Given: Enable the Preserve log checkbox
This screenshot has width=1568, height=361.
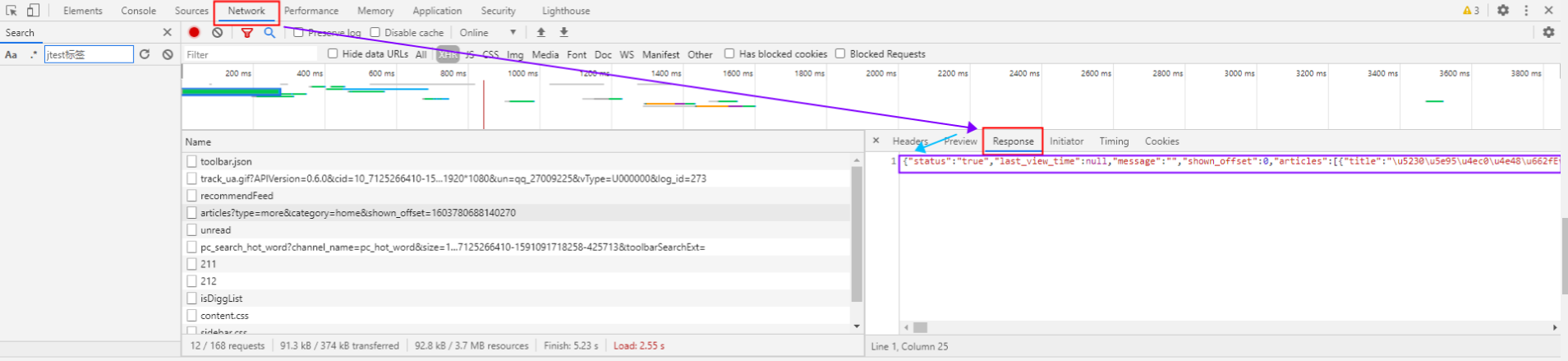Looking at the screenshot, I should click(299, 32).
